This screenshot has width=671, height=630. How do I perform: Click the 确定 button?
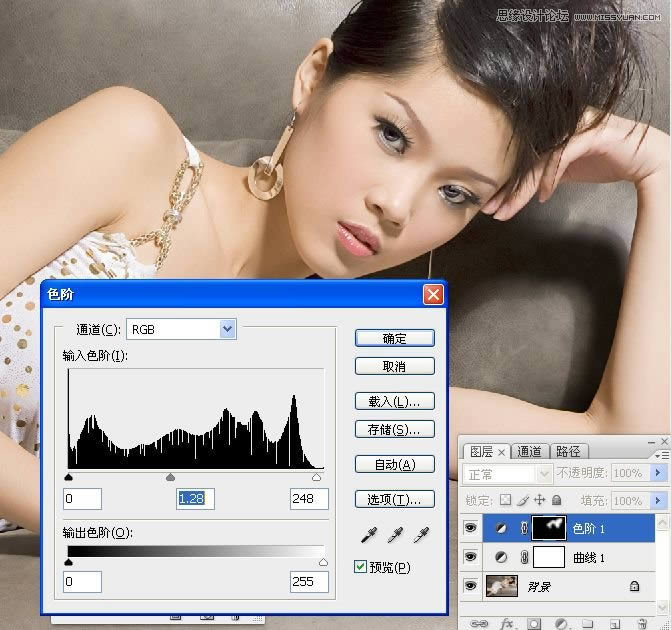click(394, 339)
